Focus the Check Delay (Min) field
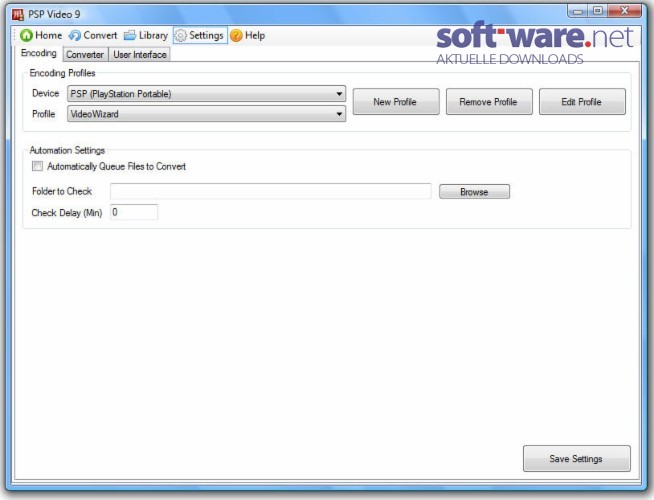This screenshot has height=500, width=654. click(134, 212)
